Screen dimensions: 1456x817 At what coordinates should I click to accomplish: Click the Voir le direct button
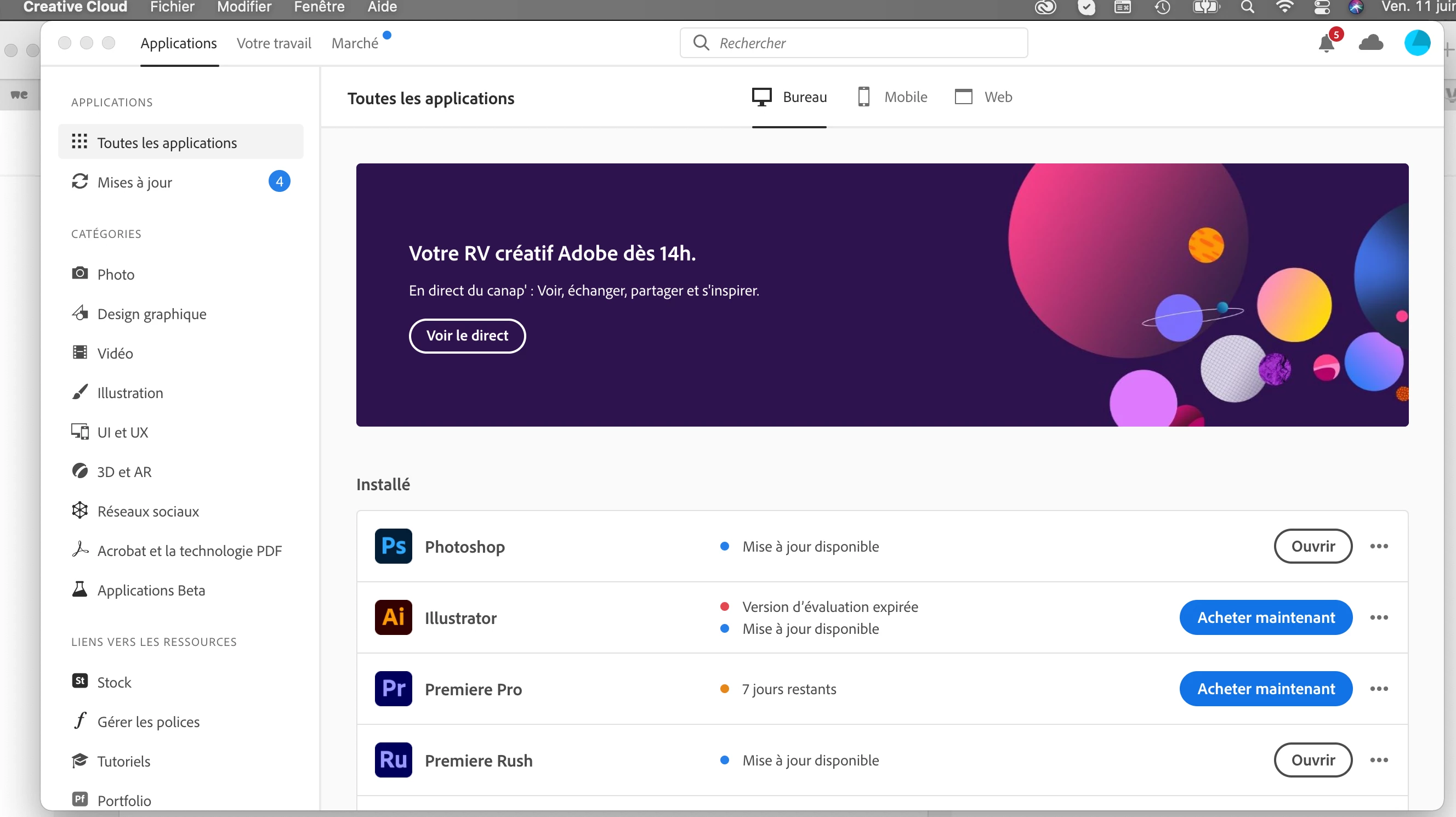click(x=467, y=336)
